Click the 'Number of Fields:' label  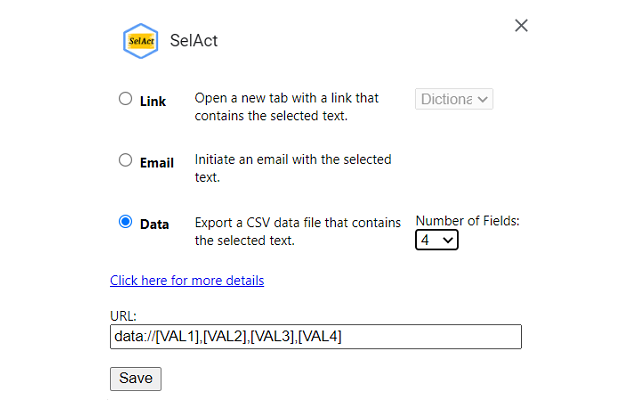click(x=468, y=221)
